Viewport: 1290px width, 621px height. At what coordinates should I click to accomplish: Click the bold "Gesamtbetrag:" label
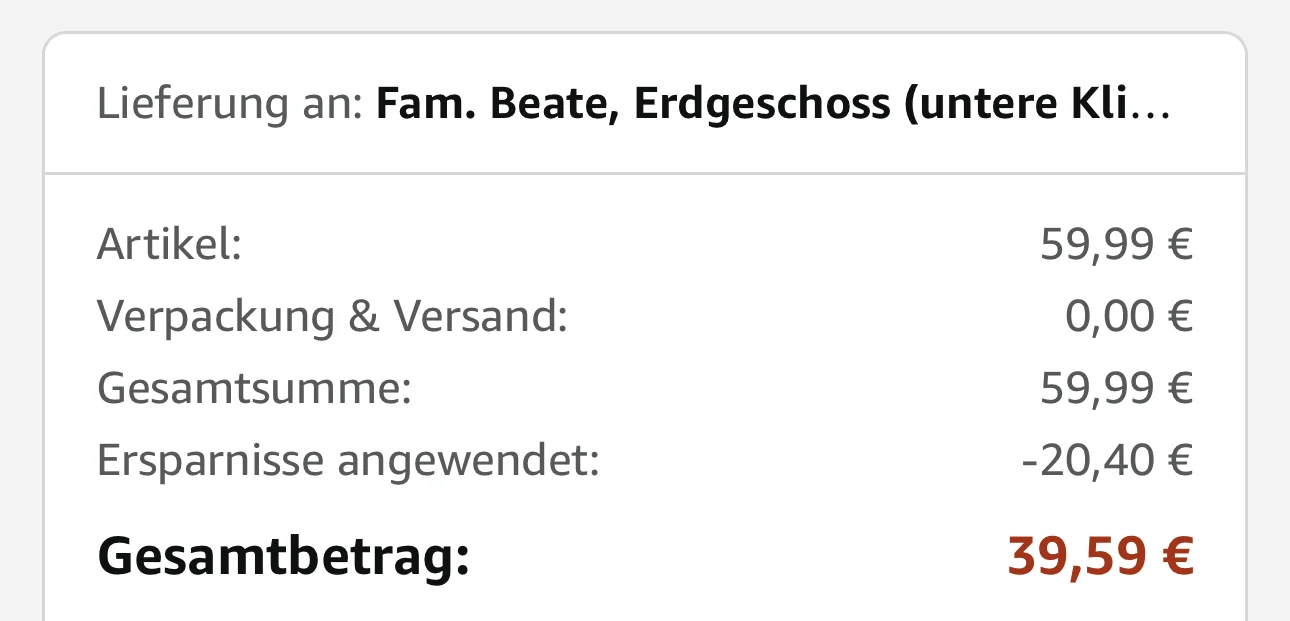283,556
